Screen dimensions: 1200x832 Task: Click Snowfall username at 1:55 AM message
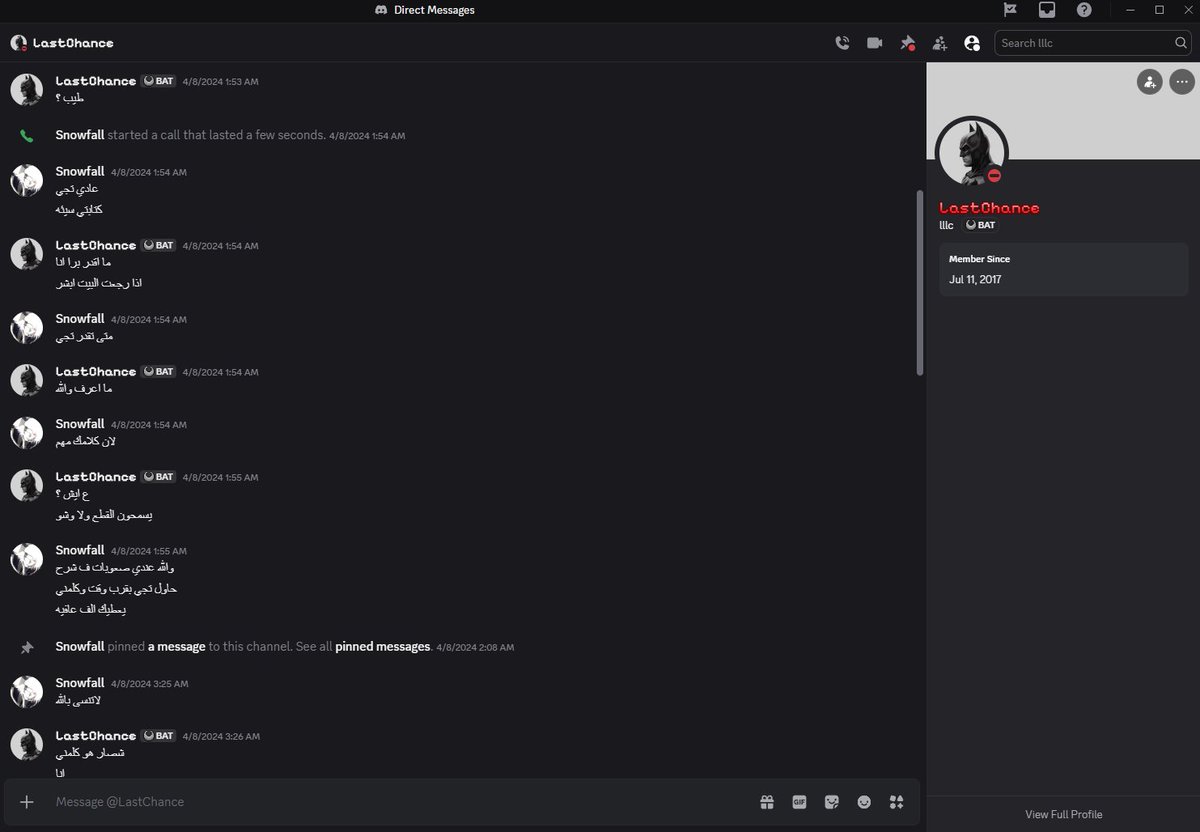tap(80, 550)
